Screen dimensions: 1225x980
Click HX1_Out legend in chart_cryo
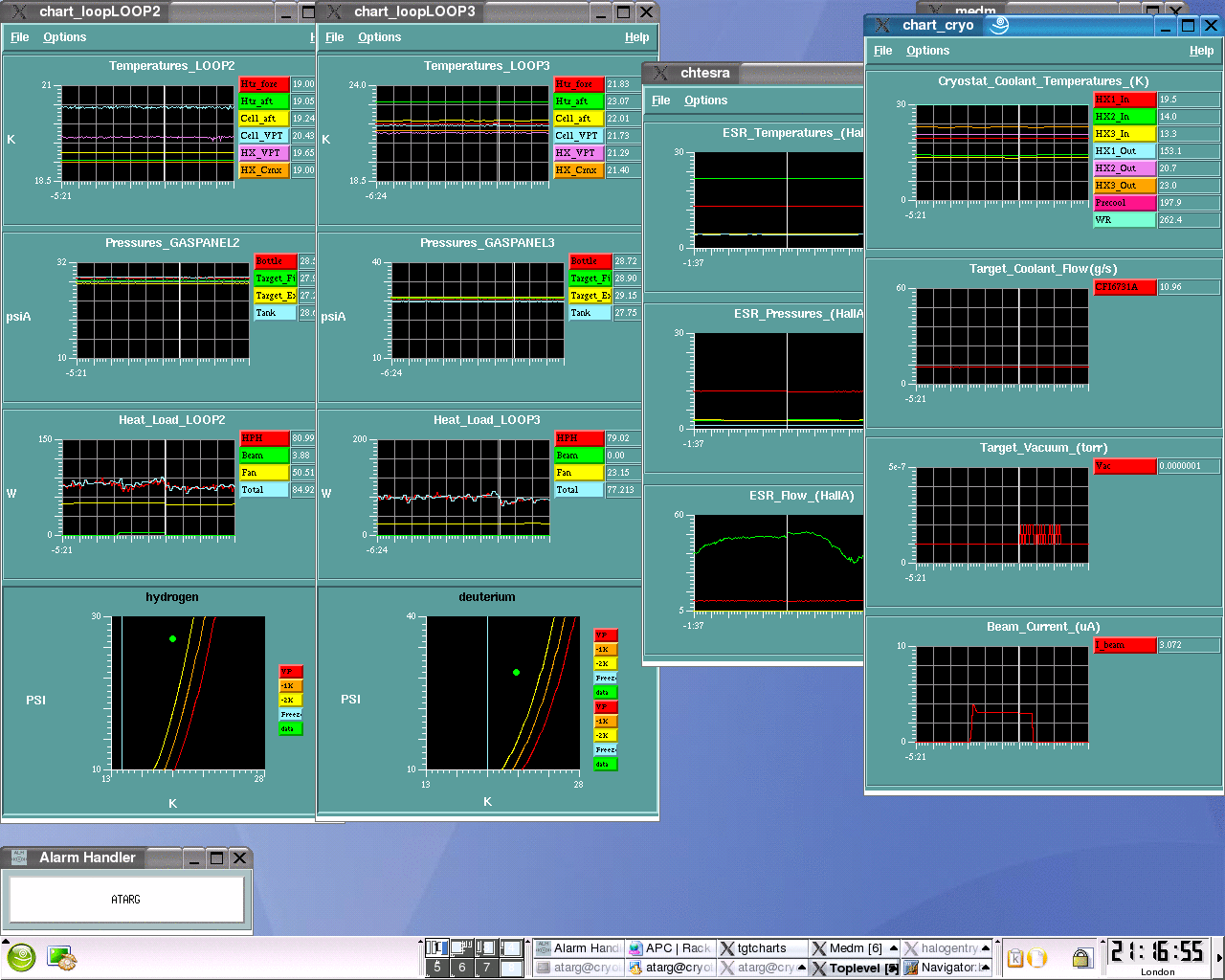pyautogui.click(x=1125, y=151)
